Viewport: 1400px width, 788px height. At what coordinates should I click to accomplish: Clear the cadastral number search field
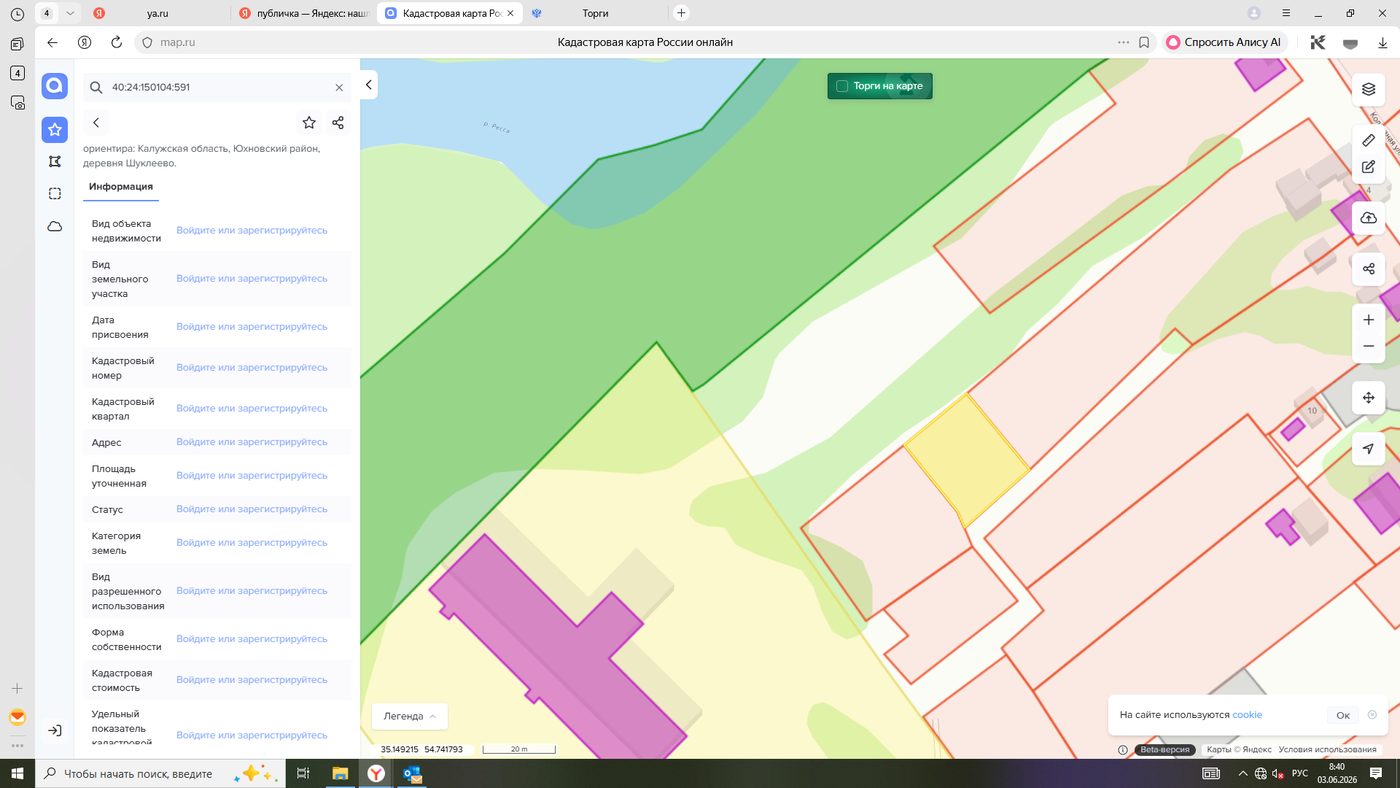point(339,87)
